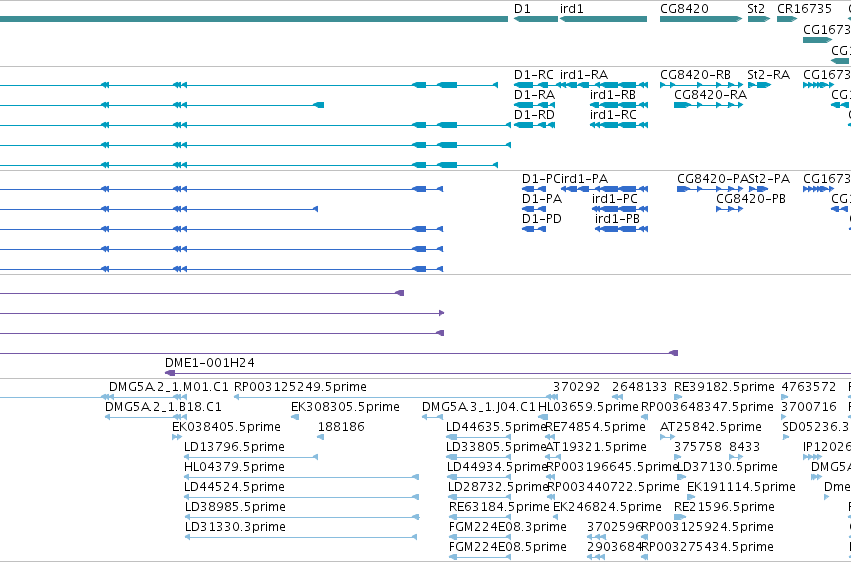Select the LD13796.5prime EST label
The width and height of the screenshot is (851, 562).
tap(234, 448)
